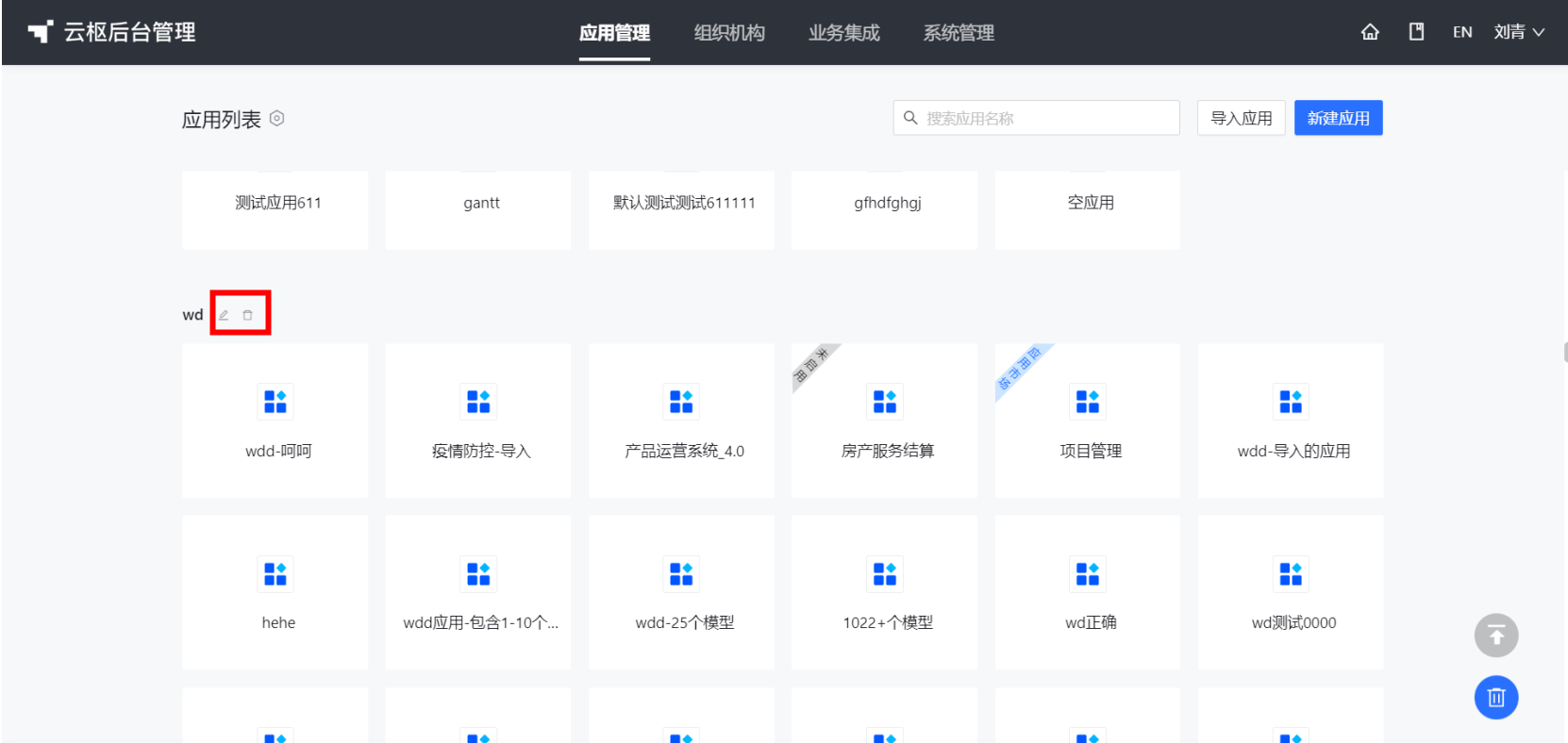Click the 云枢 logo icon in header

click(40, 32)
